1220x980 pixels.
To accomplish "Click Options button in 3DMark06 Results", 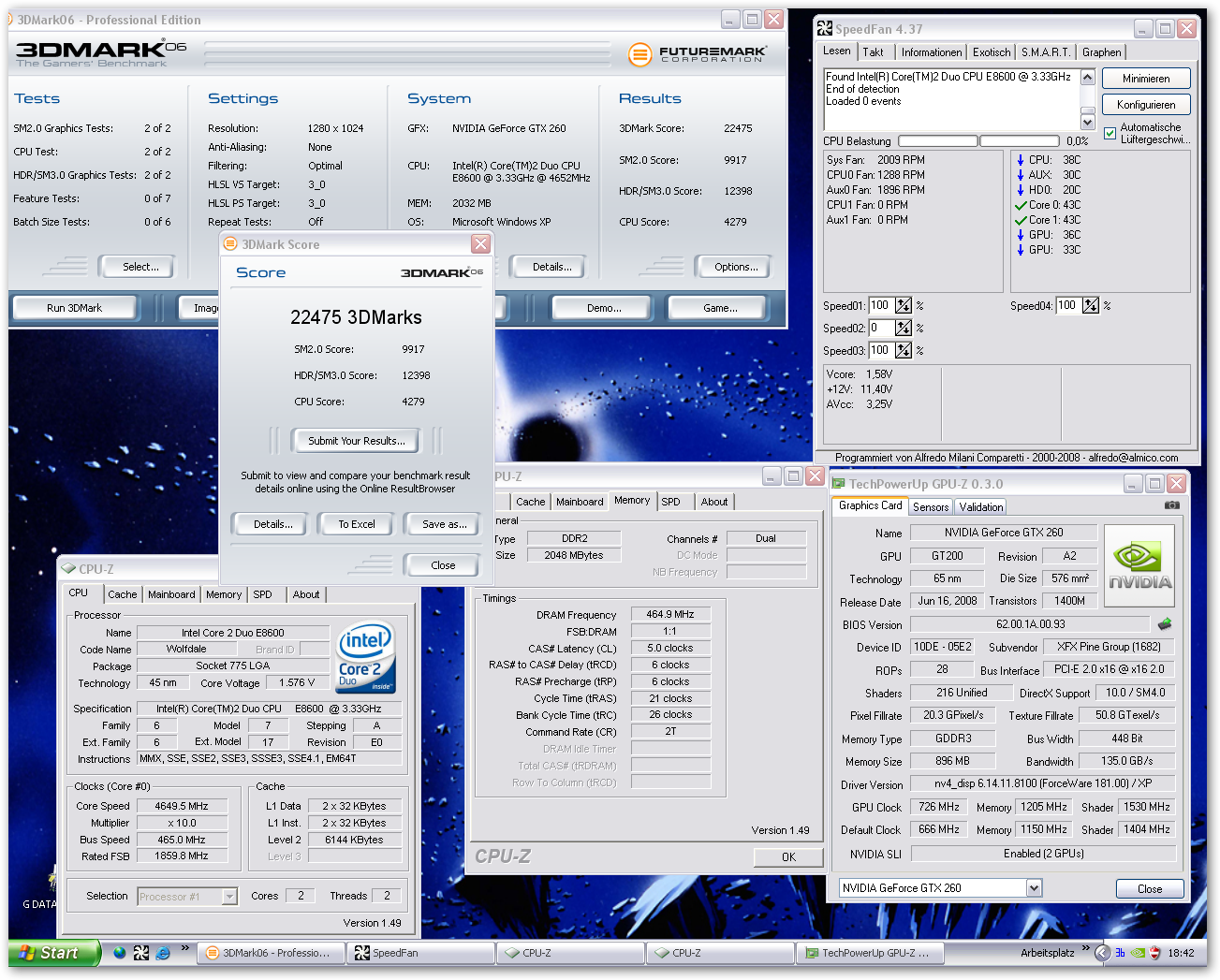I will pos(736,267).
